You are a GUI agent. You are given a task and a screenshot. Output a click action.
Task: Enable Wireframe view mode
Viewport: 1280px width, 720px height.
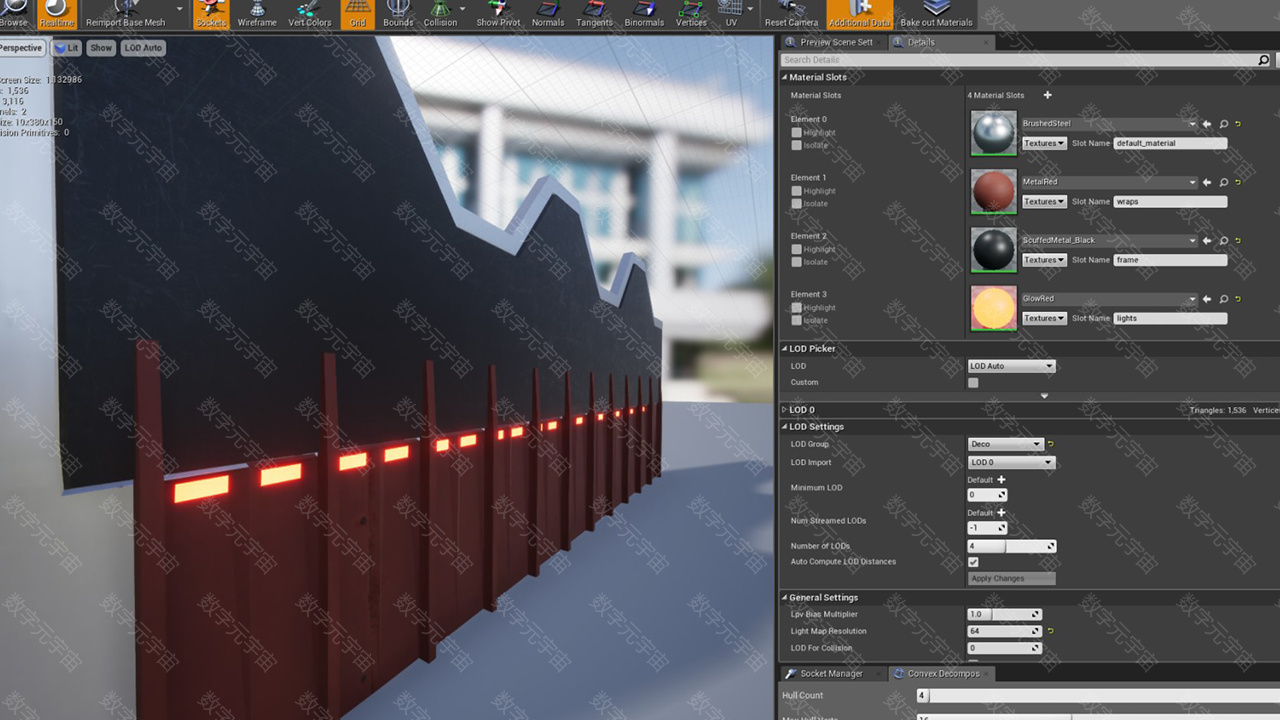click(257, 13)
